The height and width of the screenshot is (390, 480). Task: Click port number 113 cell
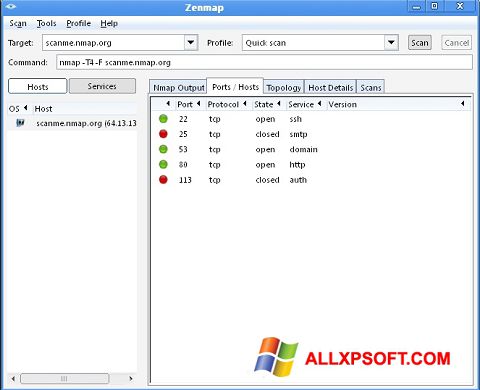click(x=185, y=180)
